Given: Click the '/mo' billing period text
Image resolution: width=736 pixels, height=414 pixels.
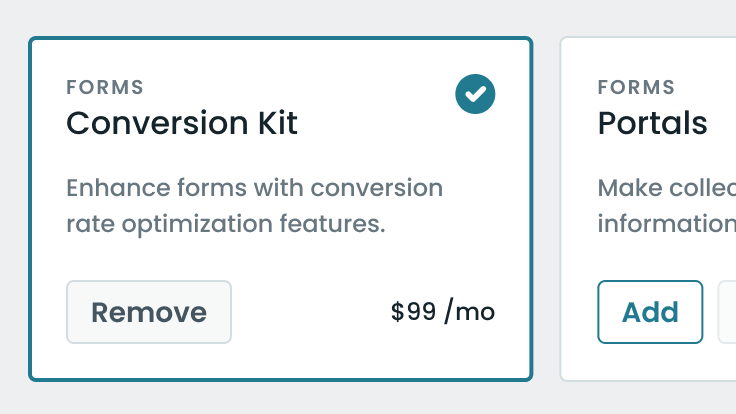Looking at the screenshot, I should (469, 312).
